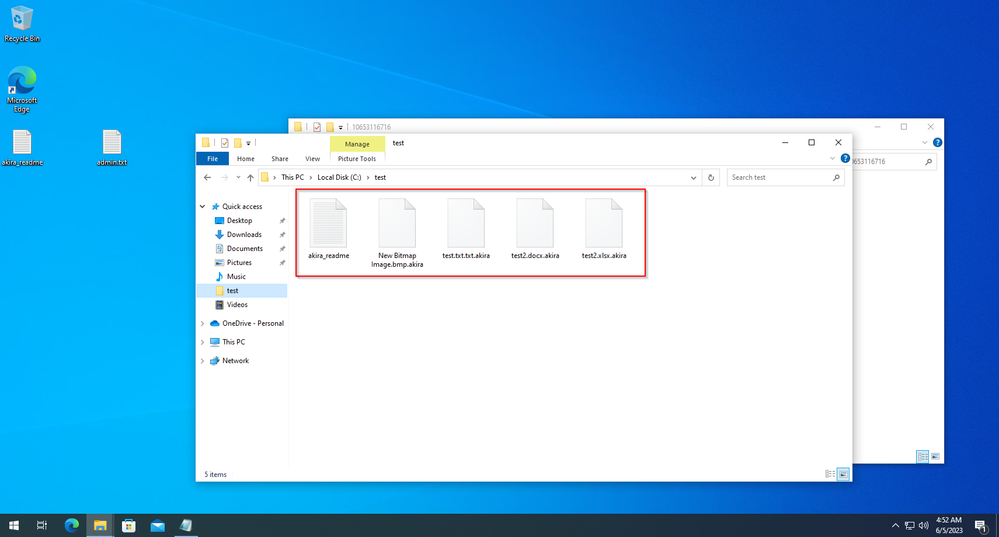Expand Network tree node
Viewport: 999px width, 537px height.
pos(203,361)
